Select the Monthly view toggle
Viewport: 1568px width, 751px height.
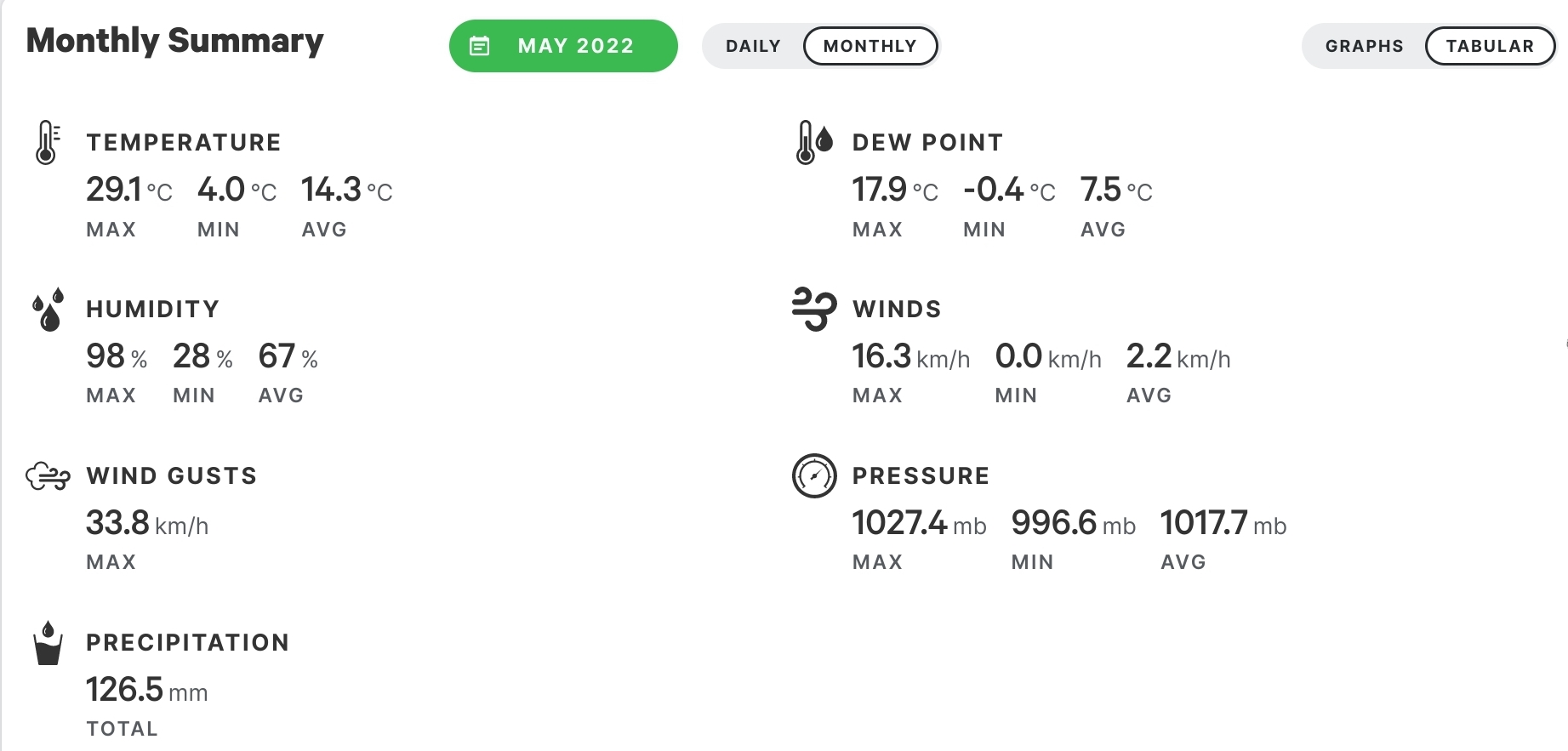[x=870, y=46]
